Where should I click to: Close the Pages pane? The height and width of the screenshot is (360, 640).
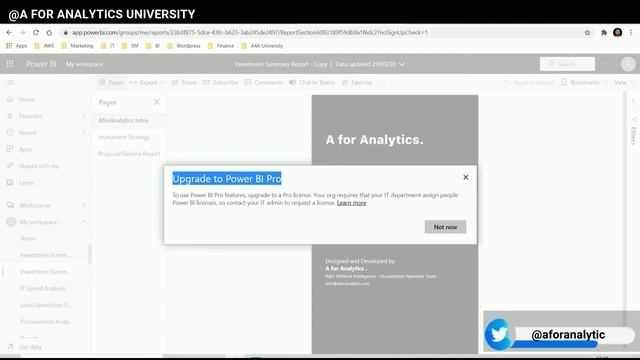point(157,102)
